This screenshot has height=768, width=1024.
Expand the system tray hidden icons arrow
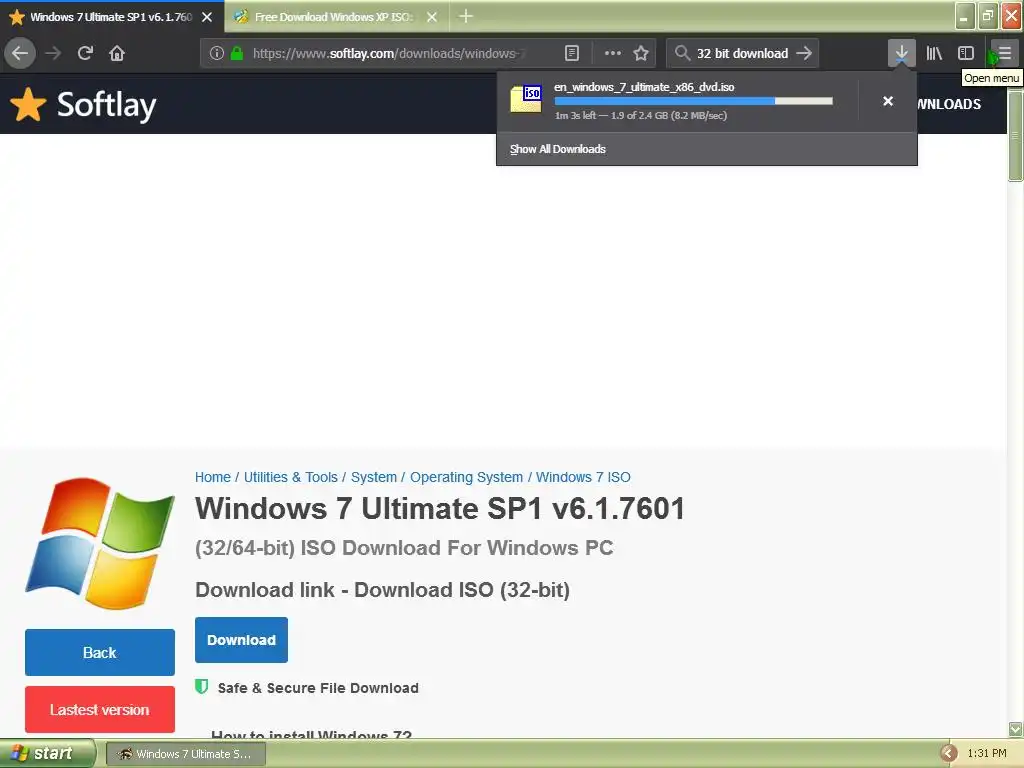(949, 754)
